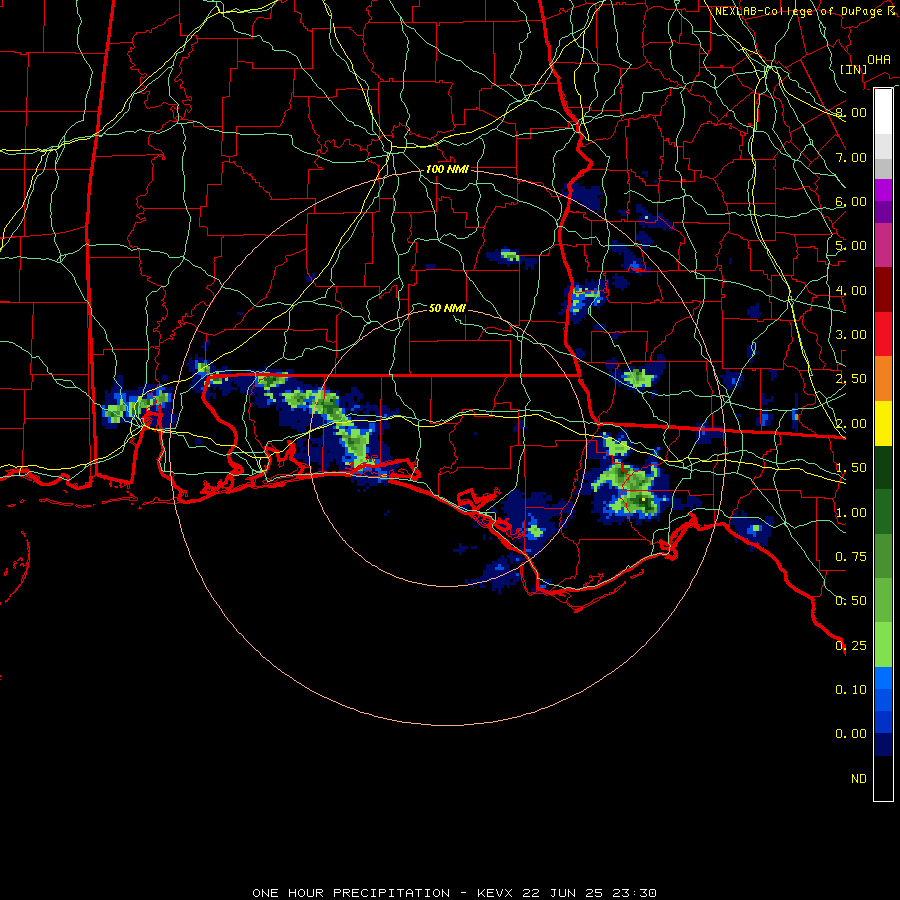The image size is (900, 900).
Task: Click the '1.50' legend value
Action: pyautogui.click(x=851, y=468)
